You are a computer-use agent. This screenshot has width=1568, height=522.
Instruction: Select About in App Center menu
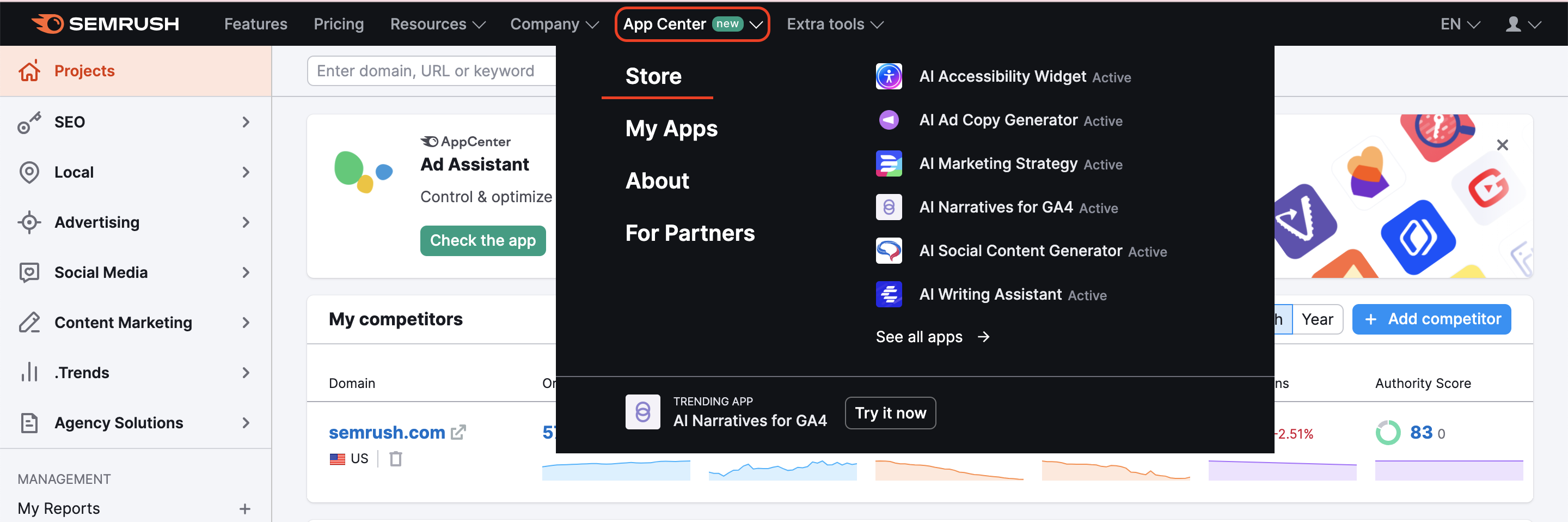657,181
